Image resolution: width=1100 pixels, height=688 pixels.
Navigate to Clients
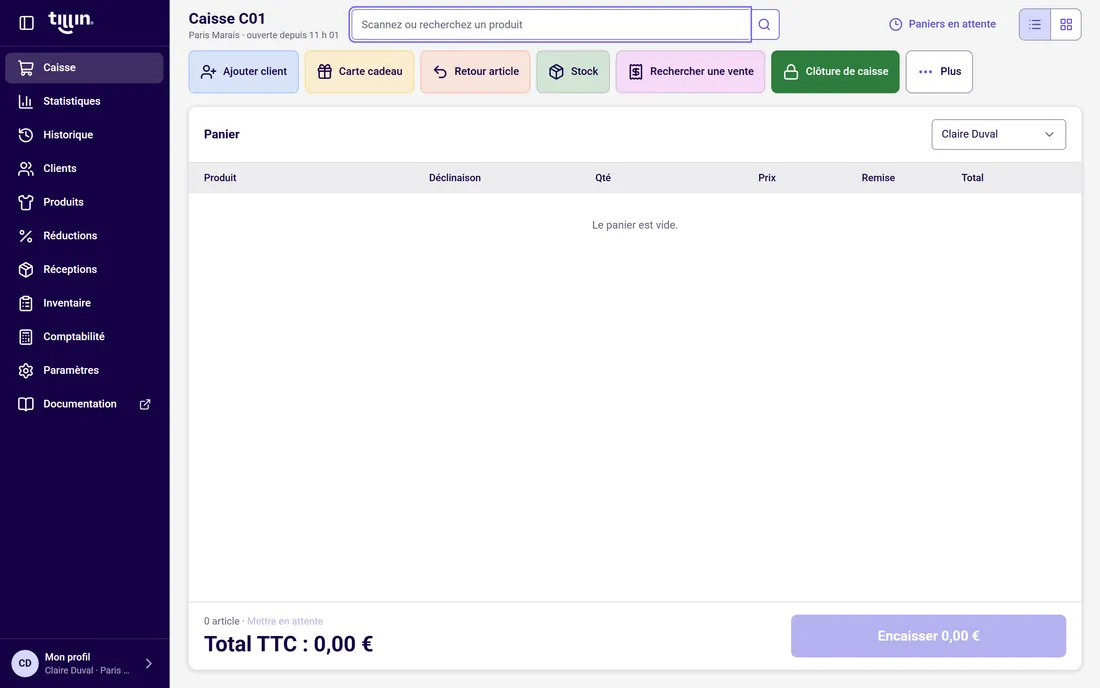(84, 169)
